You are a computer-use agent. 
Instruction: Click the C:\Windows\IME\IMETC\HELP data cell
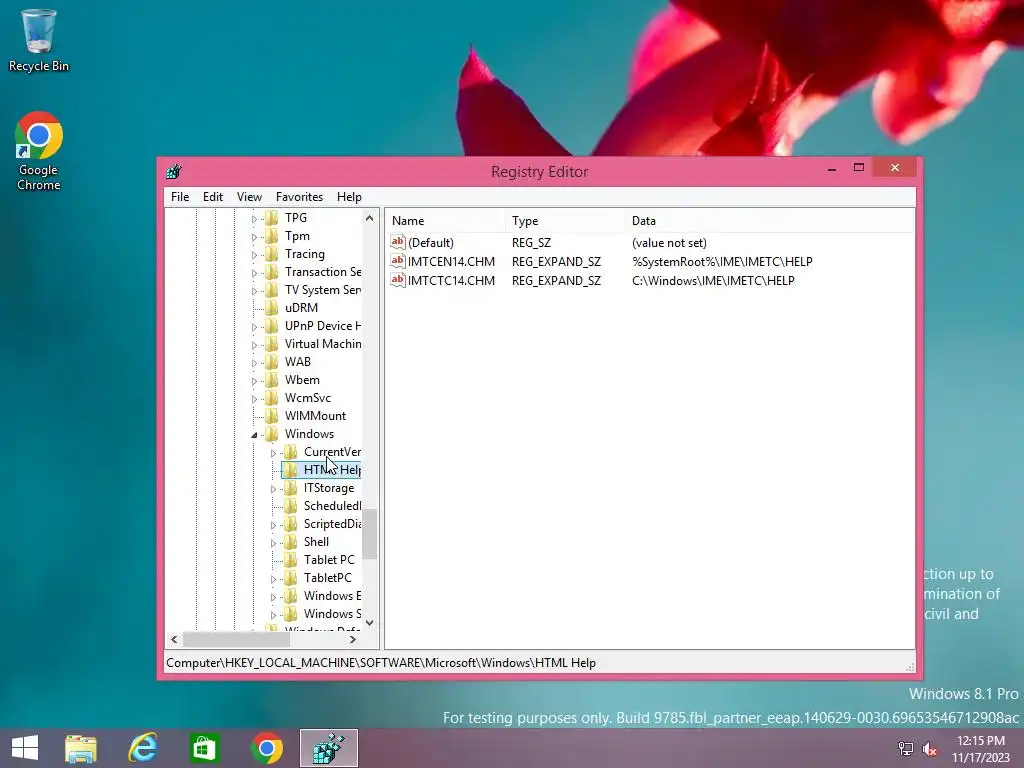(x=713, y=280)
